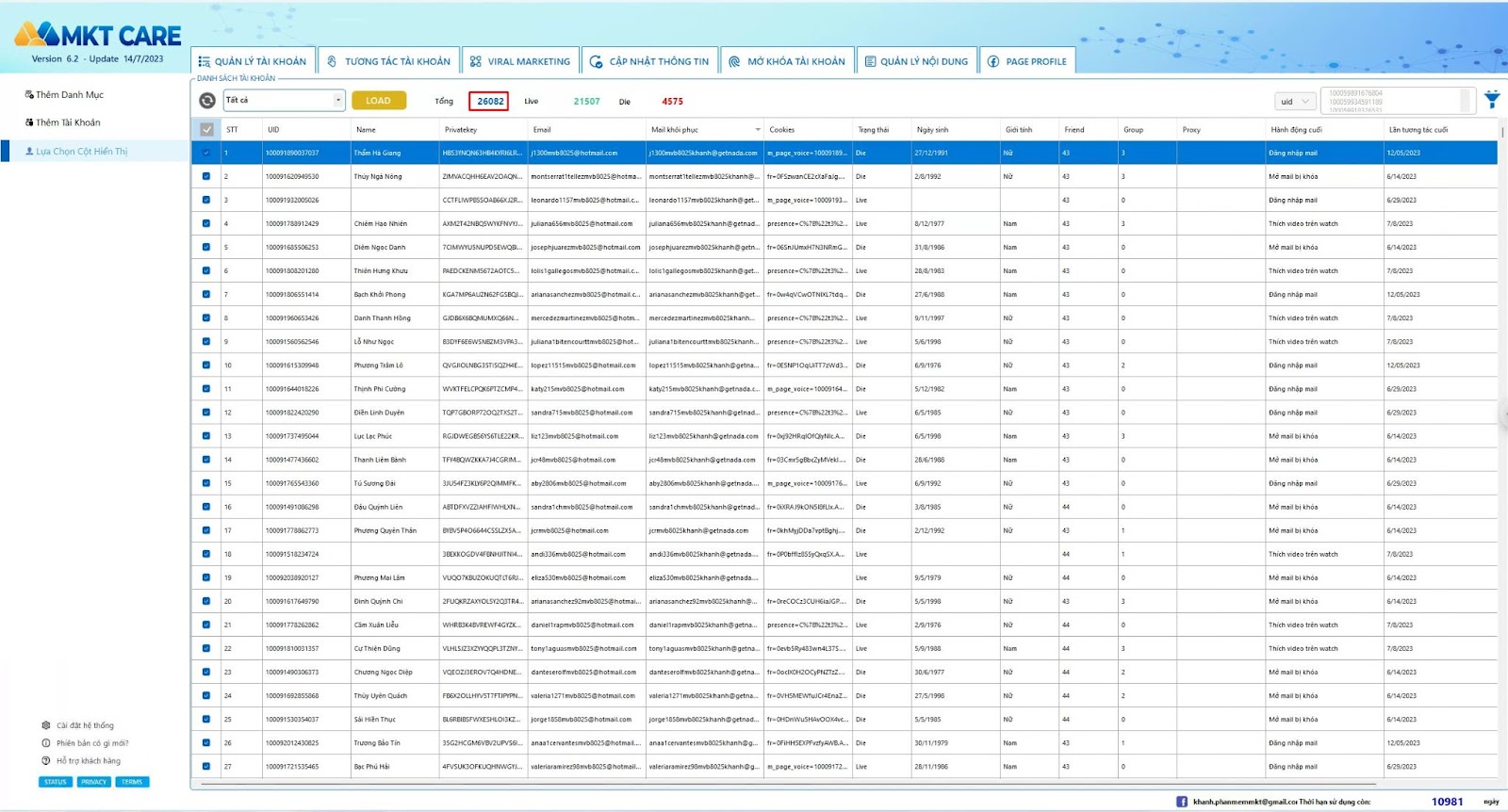Image resolution: width=1508 pixels, height=812 pixels.
Task: Click Thêm Danh Mục in the sidebar
Action: [x=70, y=94]
